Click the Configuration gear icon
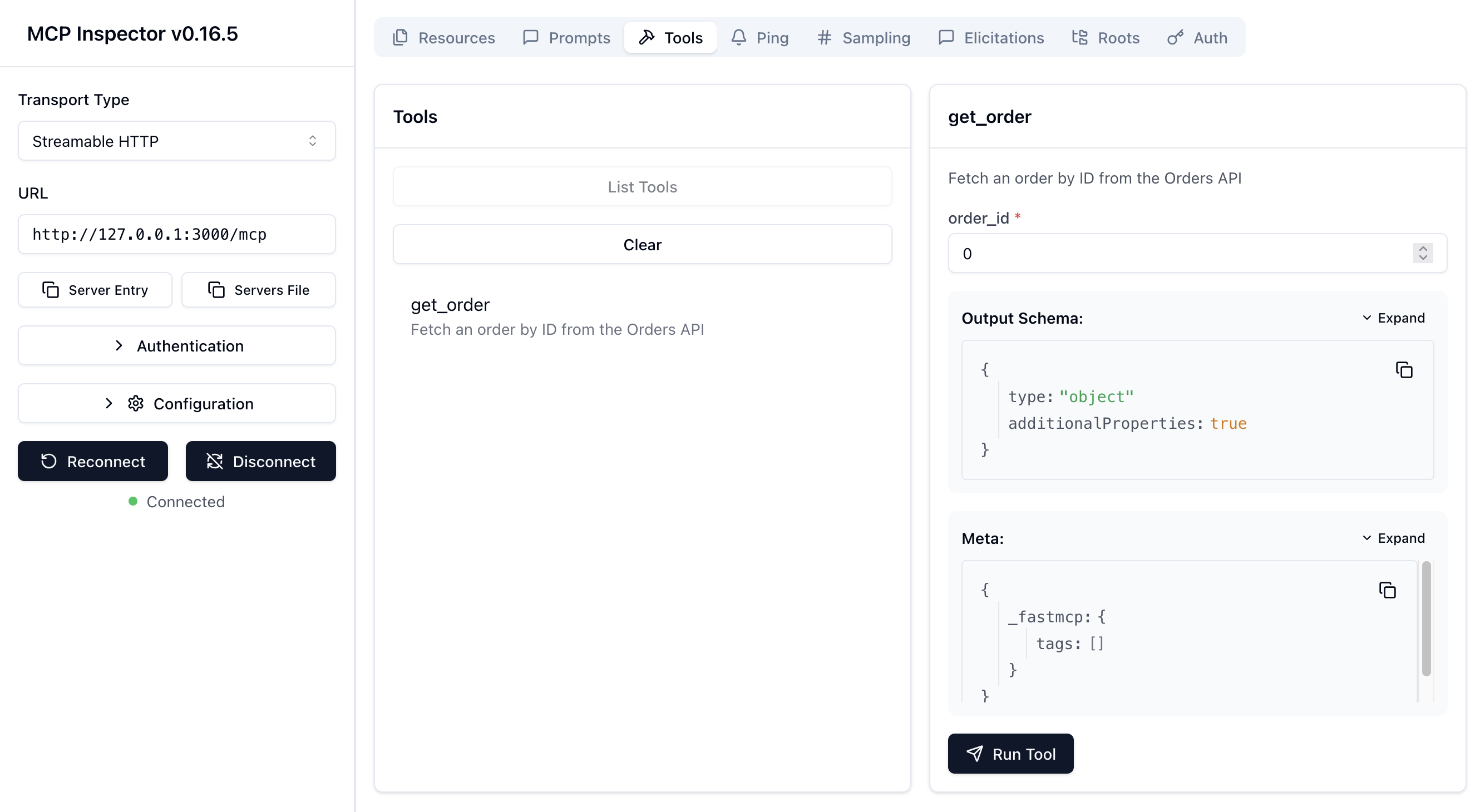 pyautogui.click(x=136, y=404)
